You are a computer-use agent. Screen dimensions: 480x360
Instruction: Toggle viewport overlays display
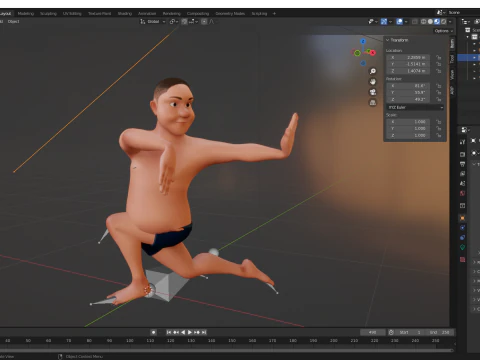point(399,22)
